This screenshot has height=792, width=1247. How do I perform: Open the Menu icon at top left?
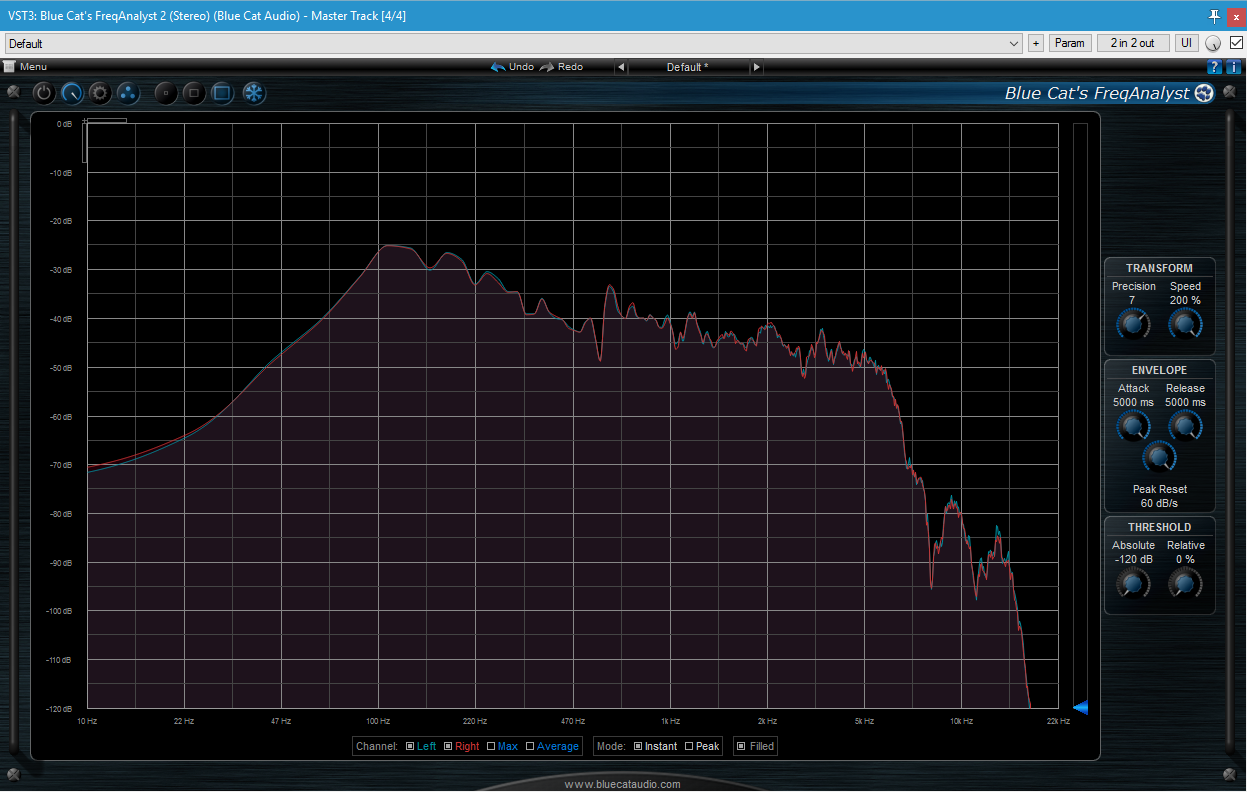pyautogui.click(x=9, y=67)
